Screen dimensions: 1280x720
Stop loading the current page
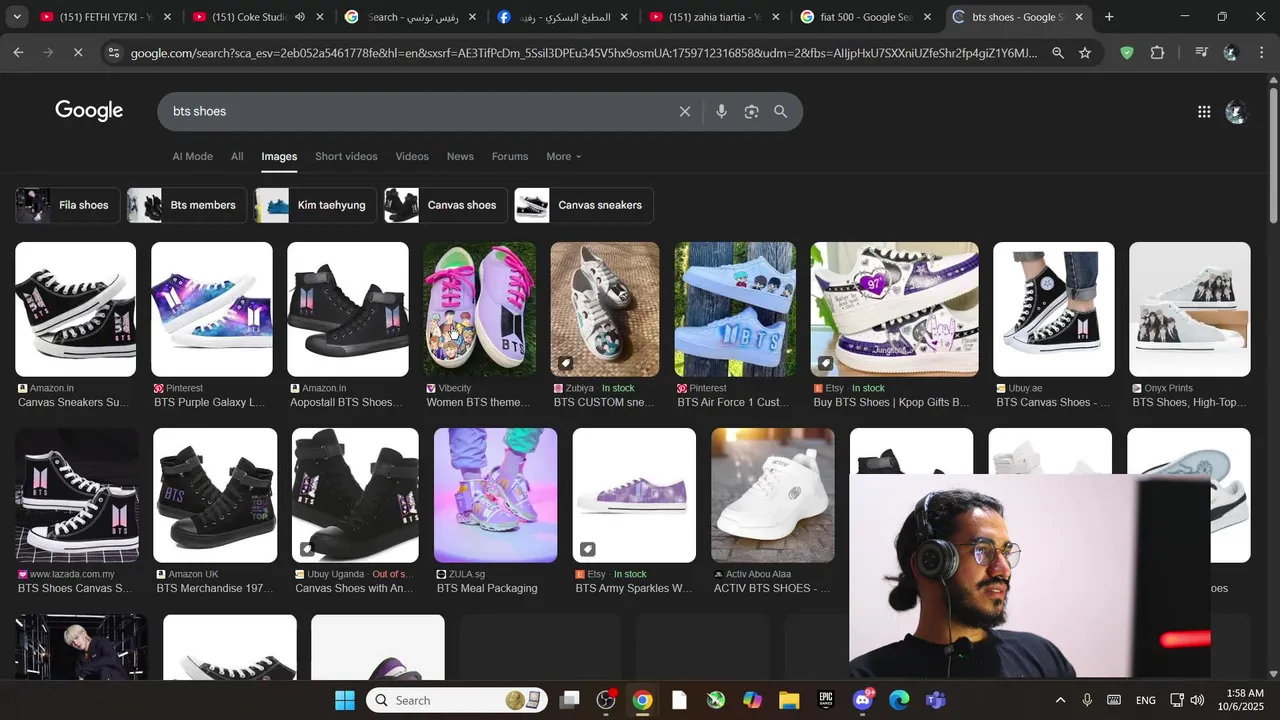point(78,53)
